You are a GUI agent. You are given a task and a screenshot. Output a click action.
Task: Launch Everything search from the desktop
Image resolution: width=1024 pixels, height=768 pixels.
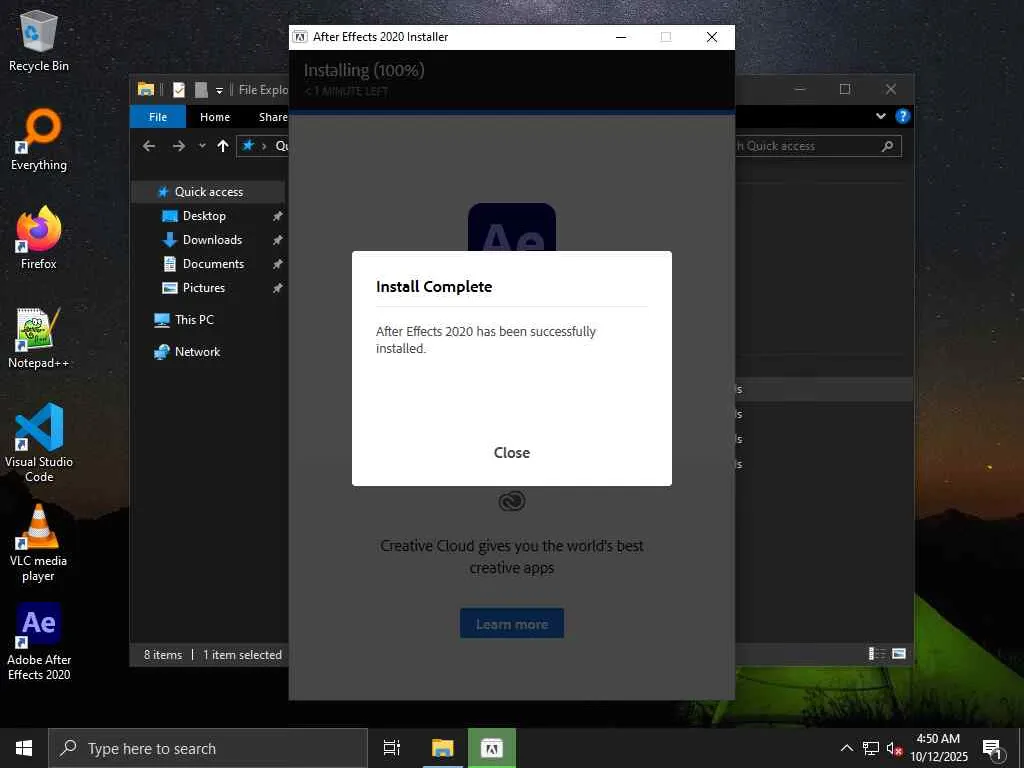tap(39, 140)
